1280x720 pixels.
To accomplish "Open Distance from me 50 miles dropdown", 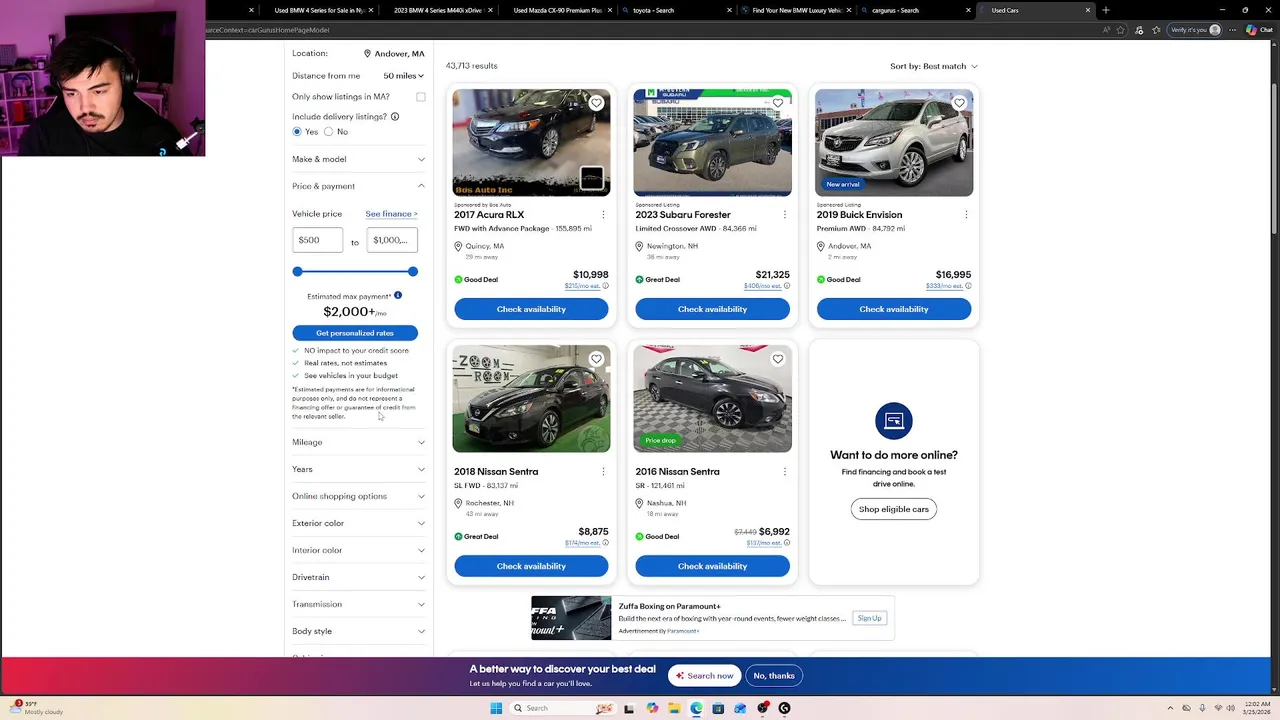I will 403,76.
